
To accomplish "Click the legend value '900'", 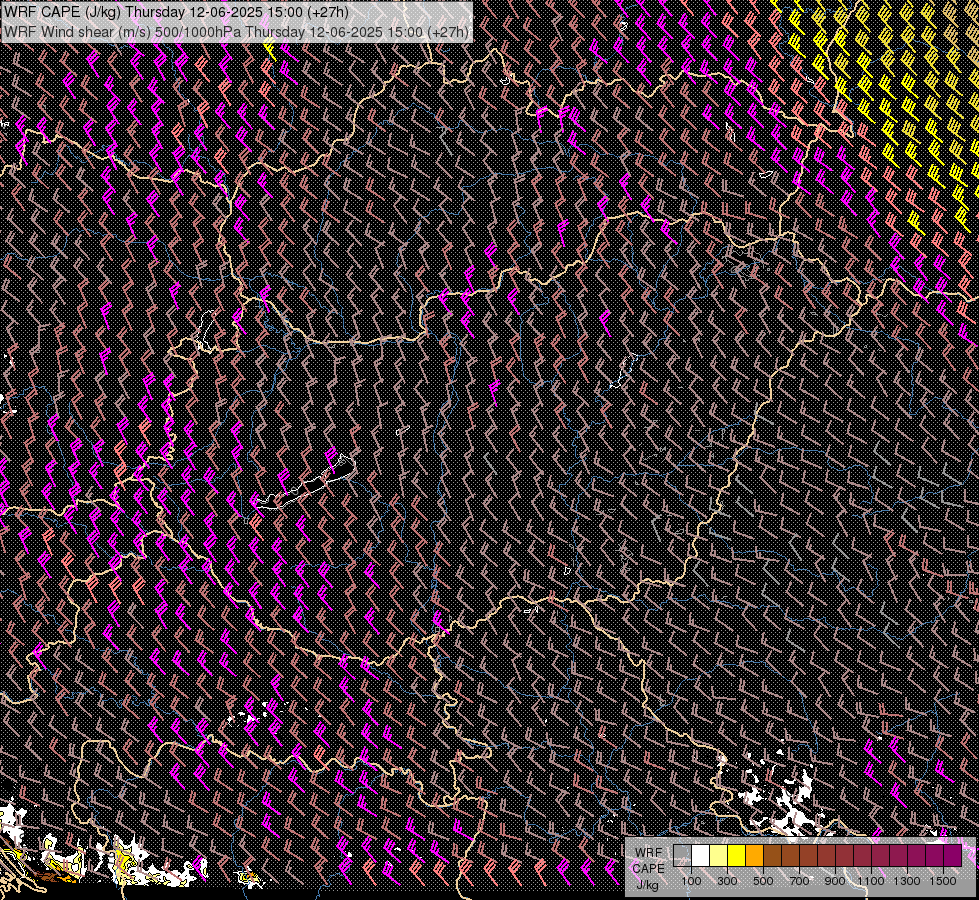I will pyautogui.click(x=835, y=881).
